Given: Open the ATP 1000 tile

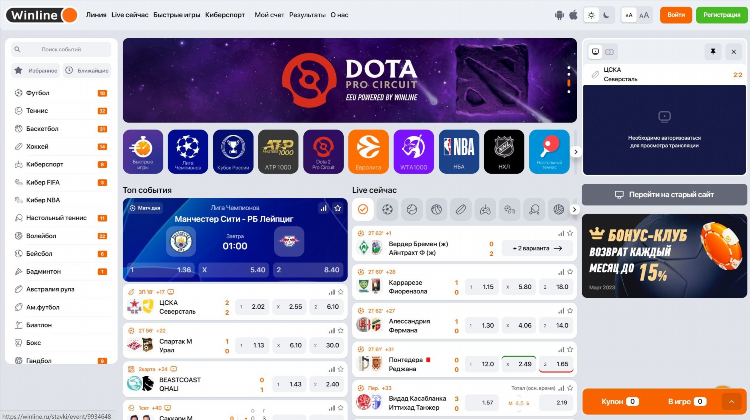Looking at the screenshot, I should tap(278, 152).
